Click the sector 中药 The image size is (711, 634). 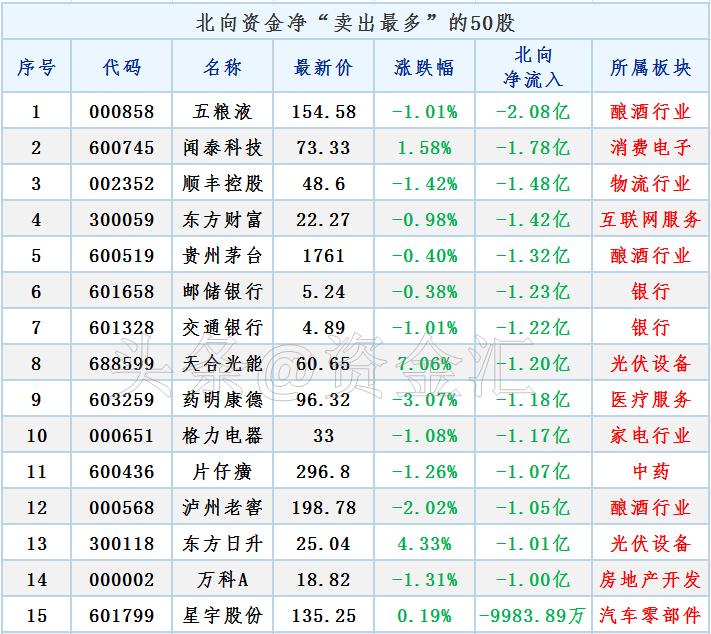pos(650,472)
